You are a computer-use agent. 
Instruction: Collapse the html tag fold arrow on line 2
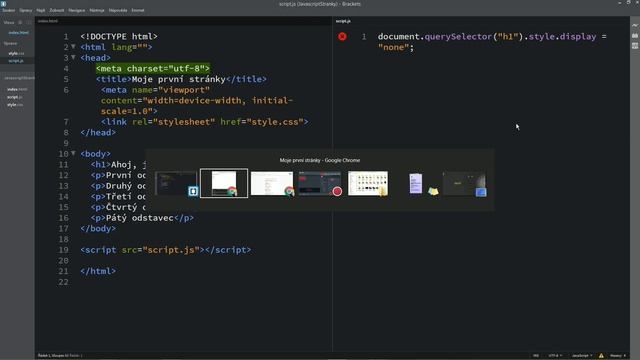coord(73,47)
